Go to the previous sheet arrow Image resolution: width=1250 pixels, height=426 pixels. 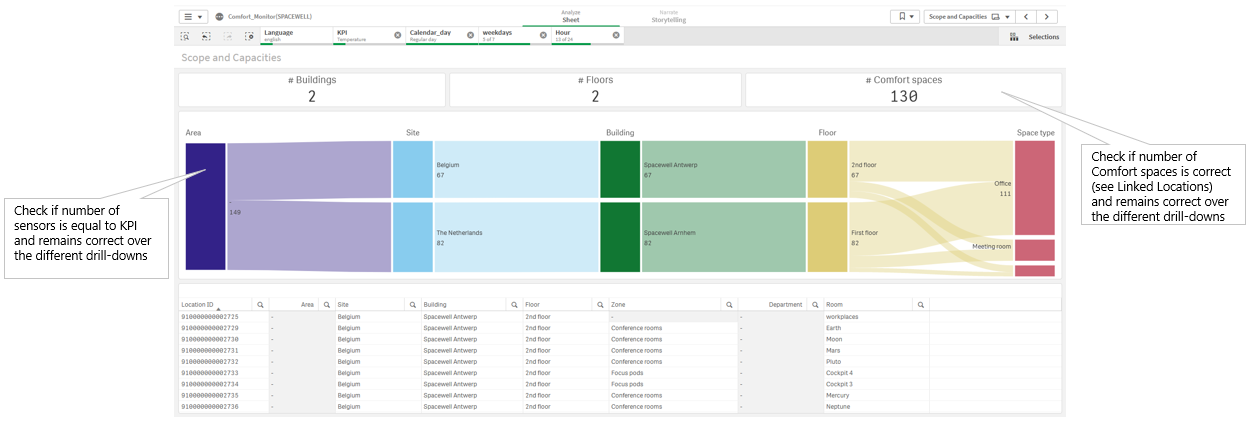click(1025, 17)
